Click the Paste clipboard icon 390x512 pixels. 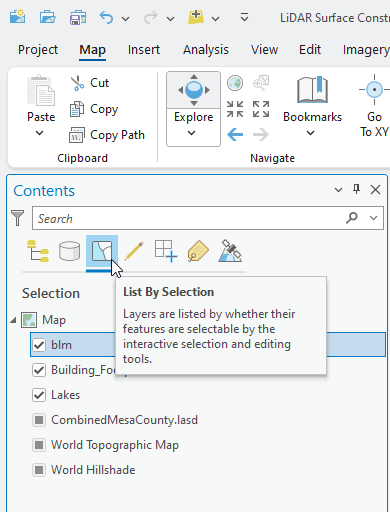[x=41, y=90]
